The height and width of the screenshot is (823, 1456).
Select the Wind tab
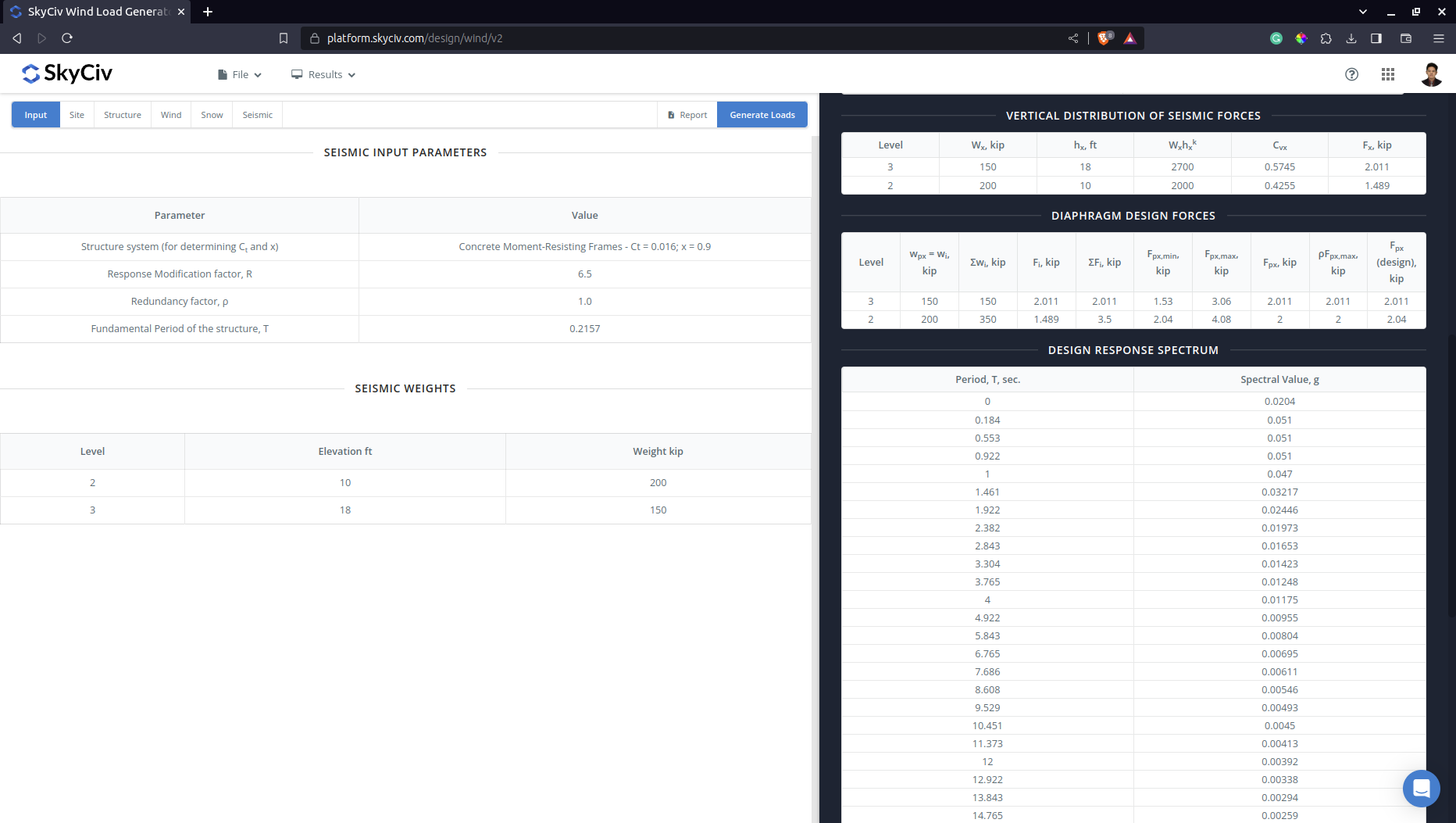point(170,114)
